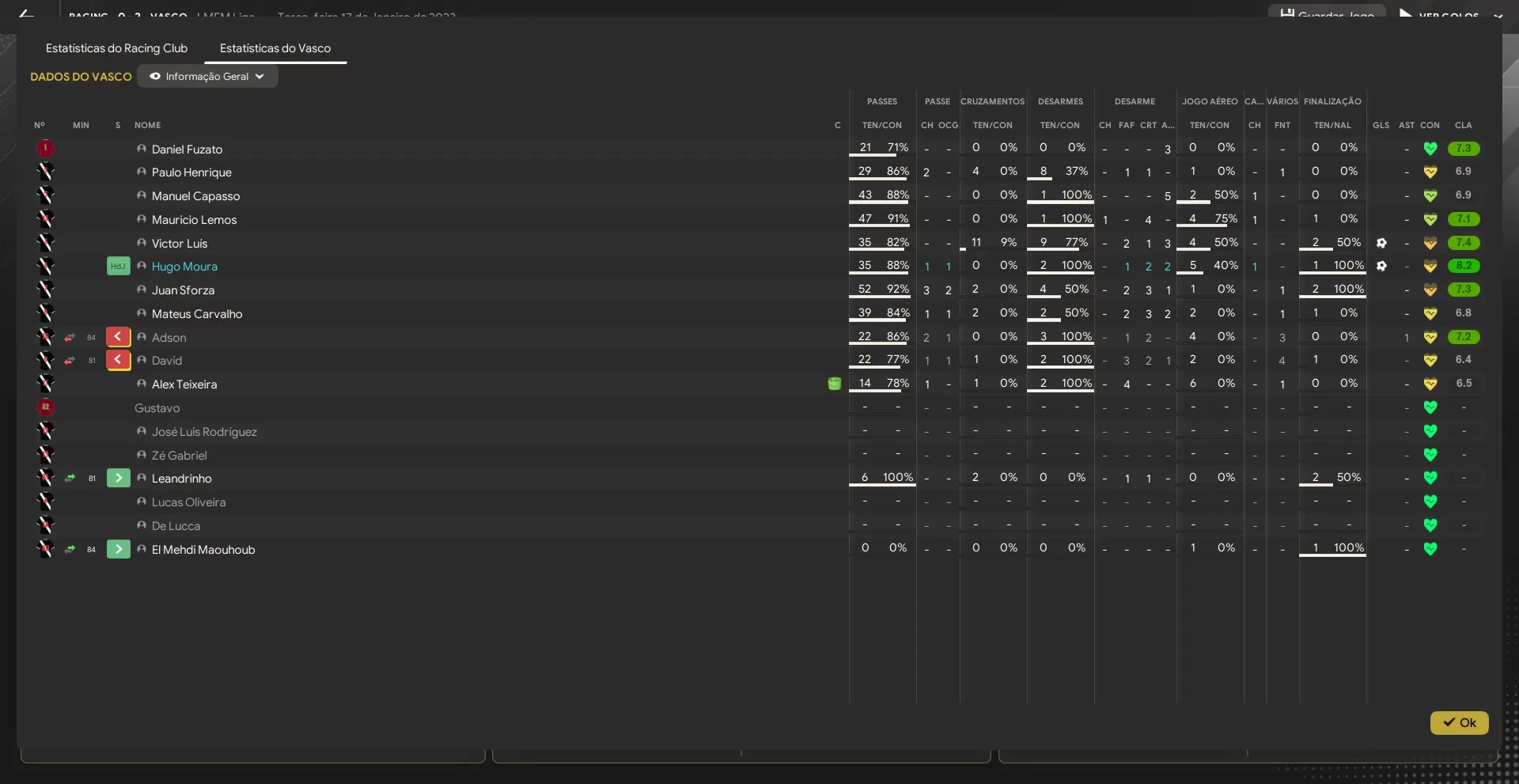Open Daniel Fuzato's player profile
This screenshot has width=1519, height=784.
pyautogui.click(x=187, y=149)
